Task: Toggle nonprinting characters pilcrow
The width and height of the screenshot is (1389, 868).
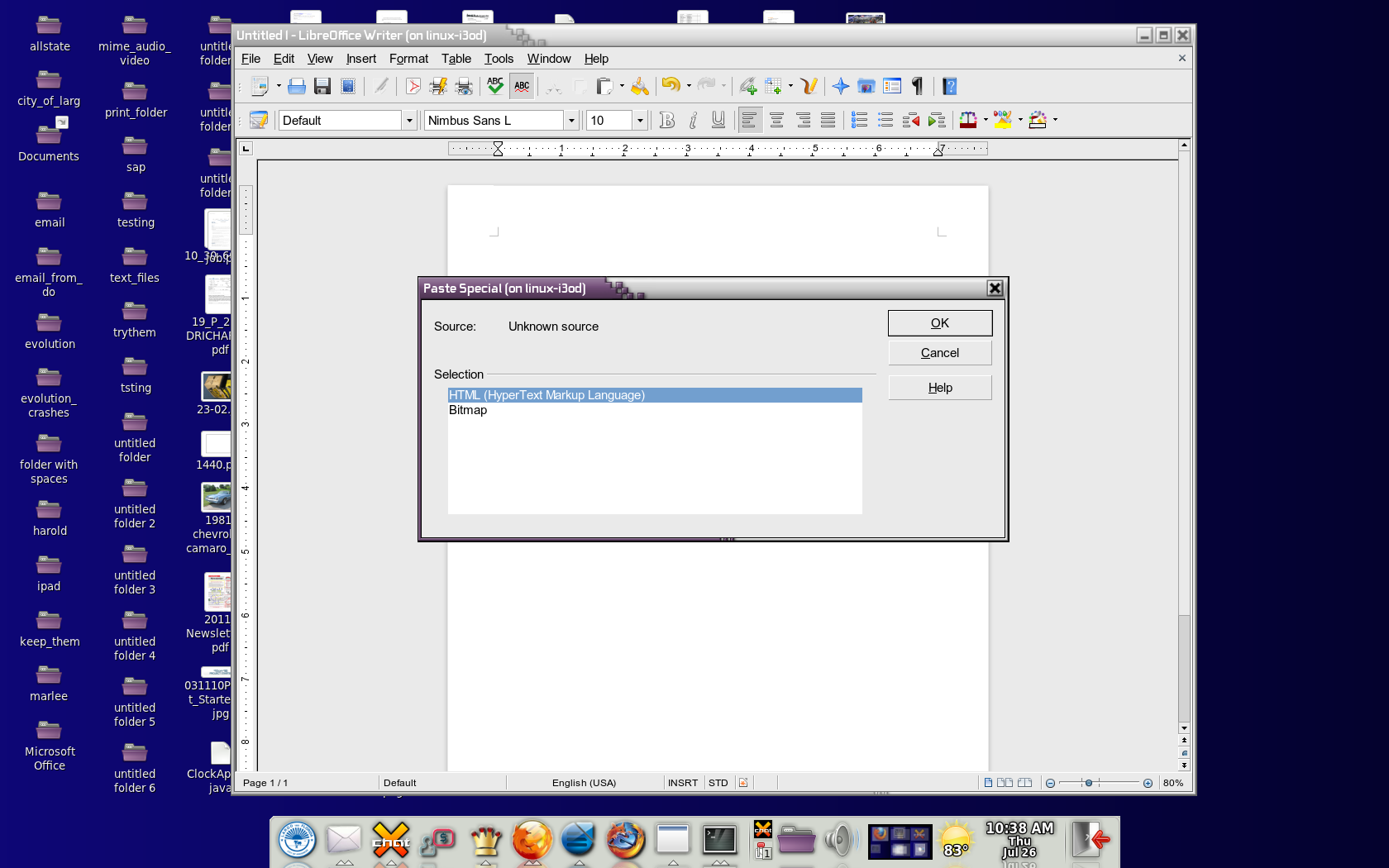Action: 917,86
